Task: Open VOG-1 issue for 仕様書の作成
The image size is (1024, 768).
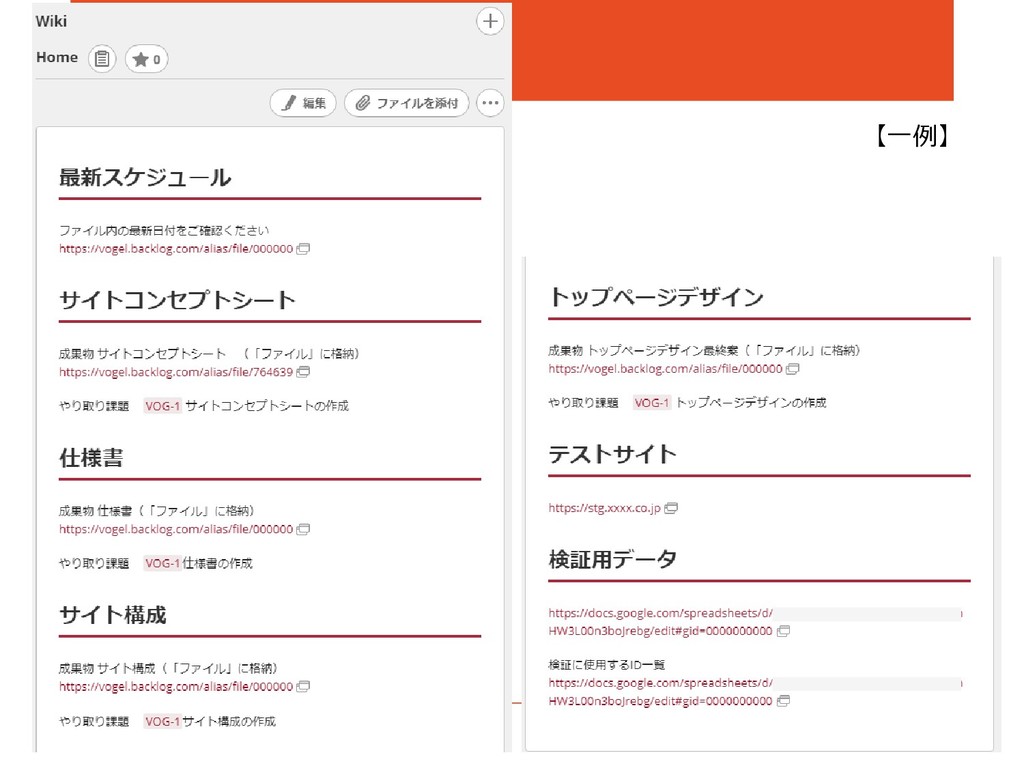Action: coord(162,564)
